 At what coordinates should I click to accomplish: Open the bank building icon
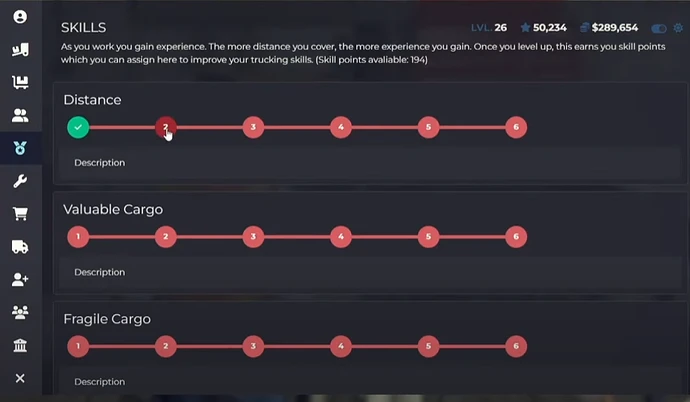tap(20, 345)
